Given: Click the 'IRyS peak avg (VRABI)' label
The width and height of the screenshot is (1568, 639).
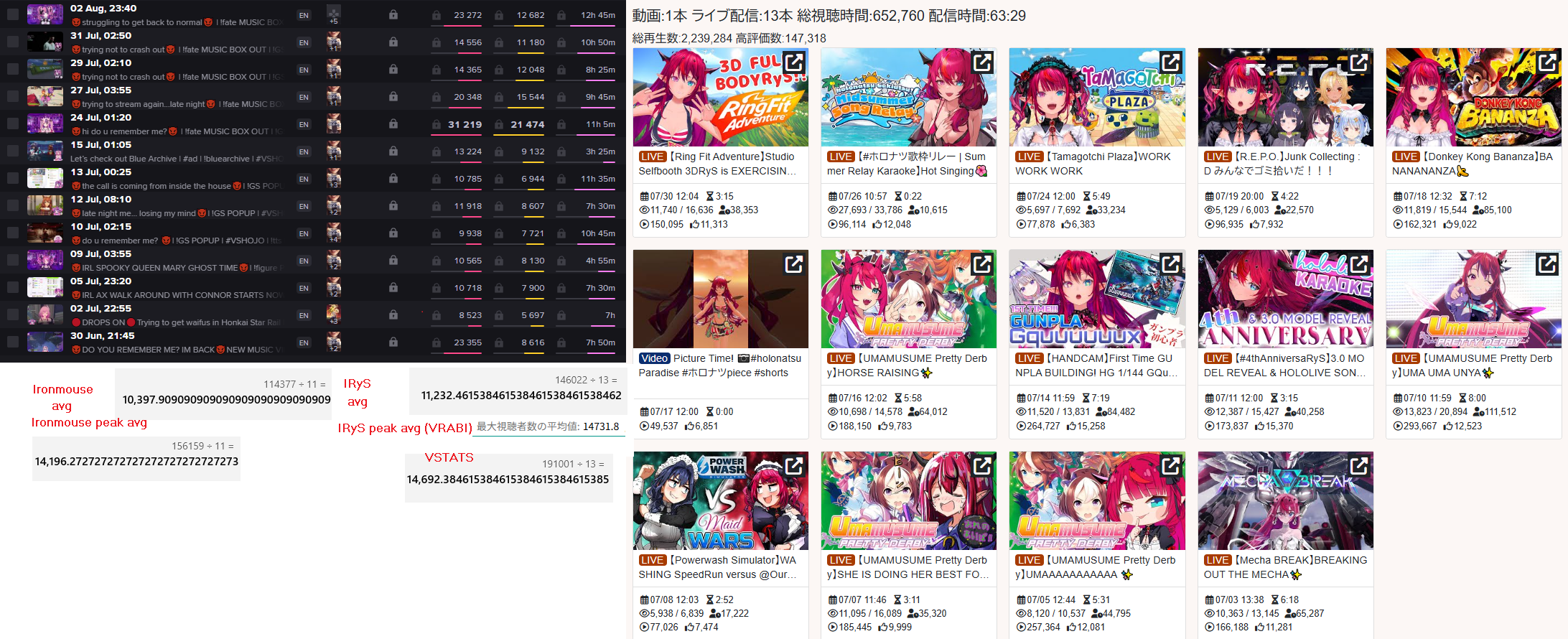Looking at the screenshot, I should point(405,428).
